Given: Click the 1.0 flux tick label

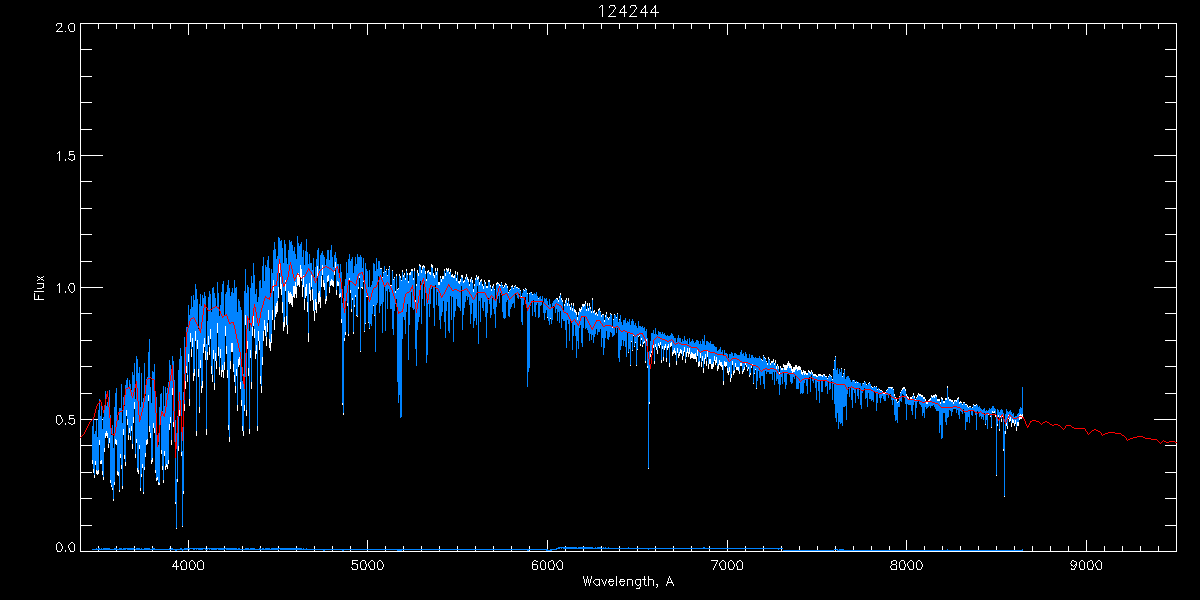Looking at the screenshot, I should pos(64,288).
